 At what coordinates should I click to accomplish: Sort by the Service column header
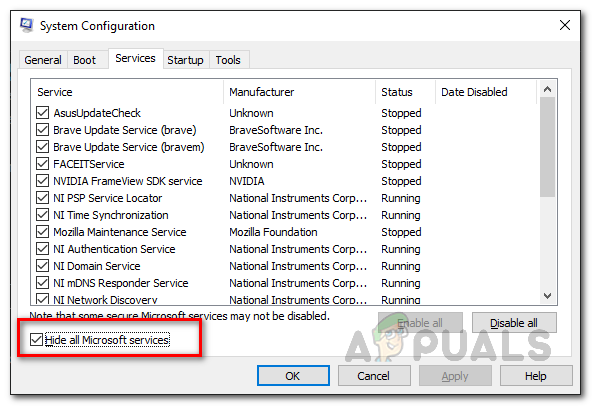(x=127, y=92)
